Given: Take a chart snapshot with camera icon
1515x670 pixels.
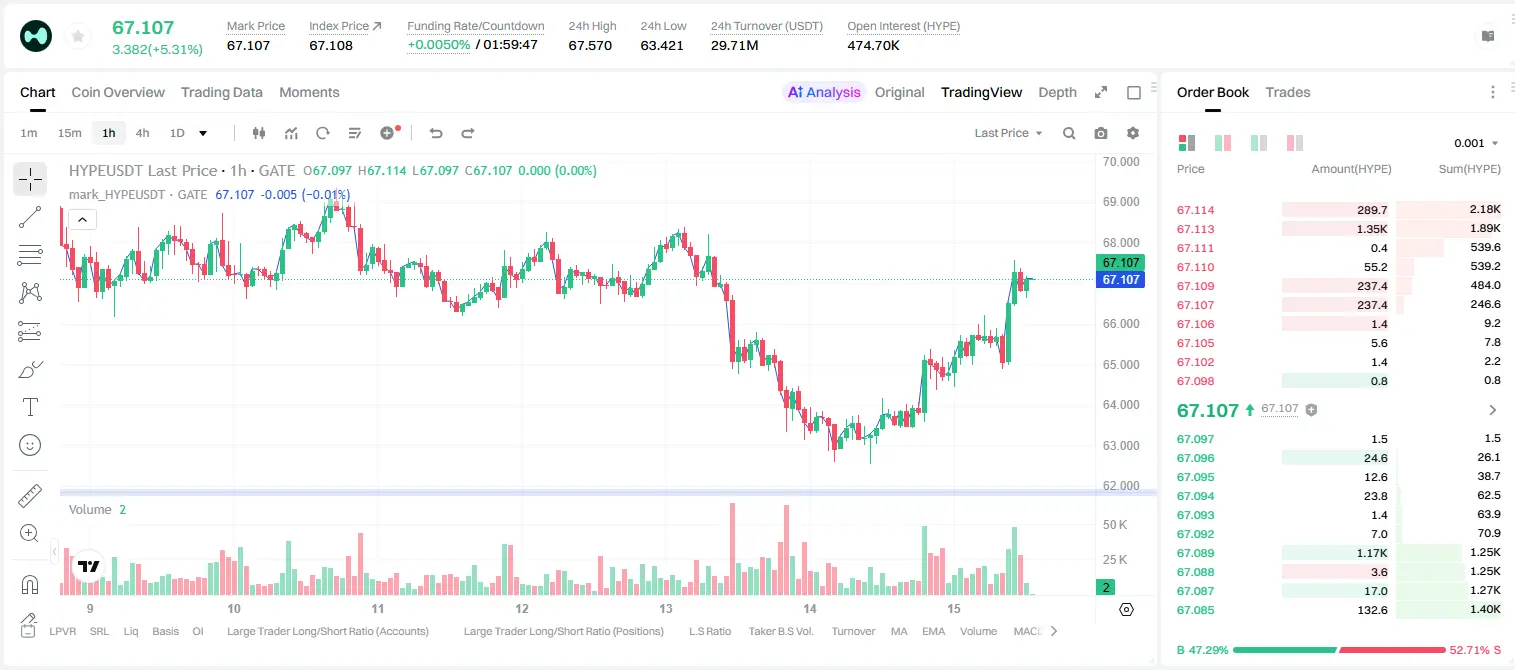Looking at the screenshot, I should [x=1101, y=133].
